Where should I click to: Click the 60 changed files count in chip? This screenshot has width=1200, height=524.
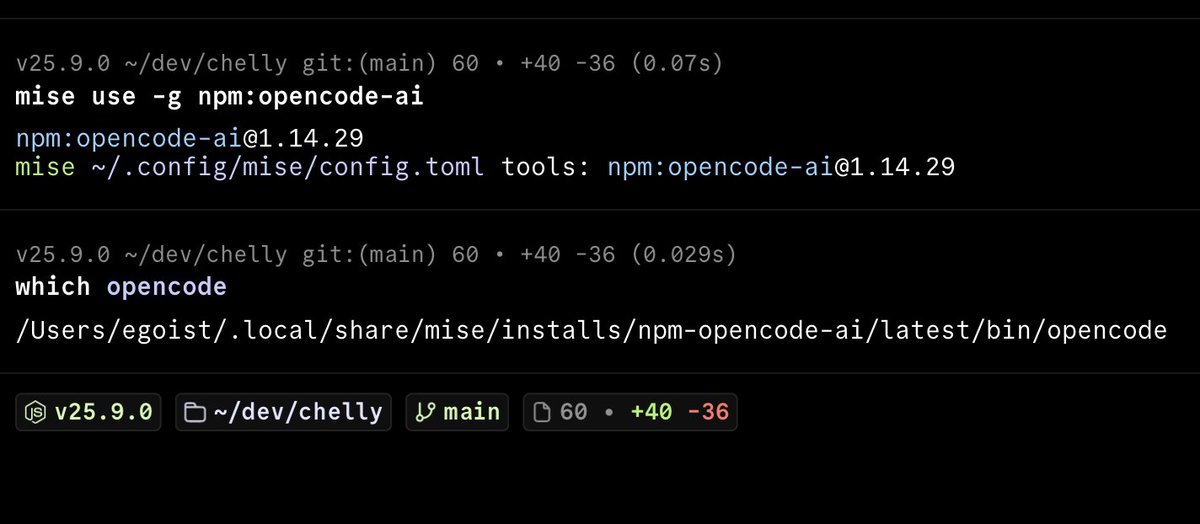574,412
